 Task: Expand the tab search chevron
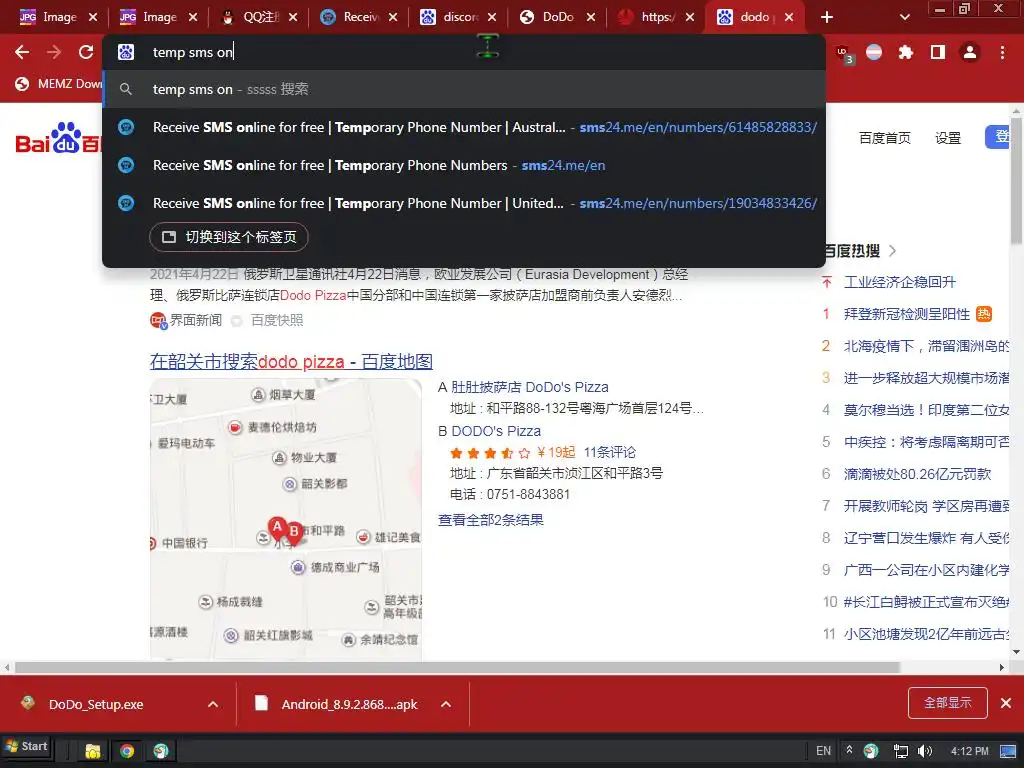(x=904, y=17)
